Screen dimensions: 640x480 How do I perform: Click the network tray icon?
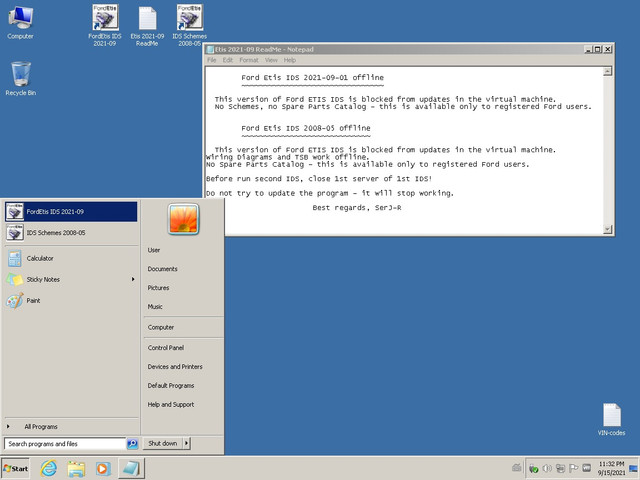point(560,468)
